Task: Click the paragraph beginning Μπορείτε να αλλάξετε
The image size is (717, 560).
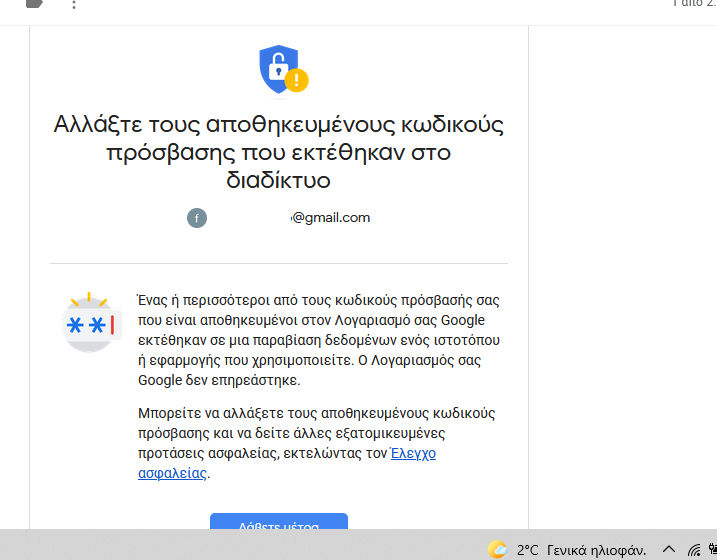Action: (x=316, y=443)
